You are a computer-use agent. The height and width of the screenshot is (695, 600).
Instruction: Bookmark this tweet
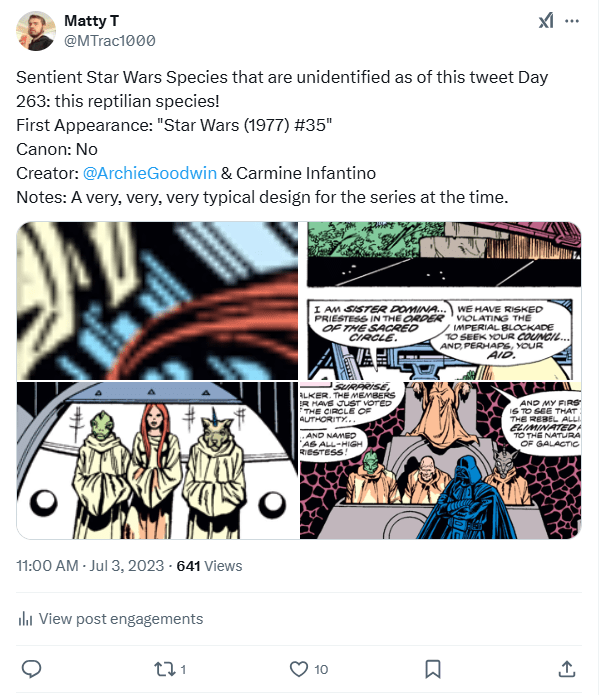coord(433,668)
